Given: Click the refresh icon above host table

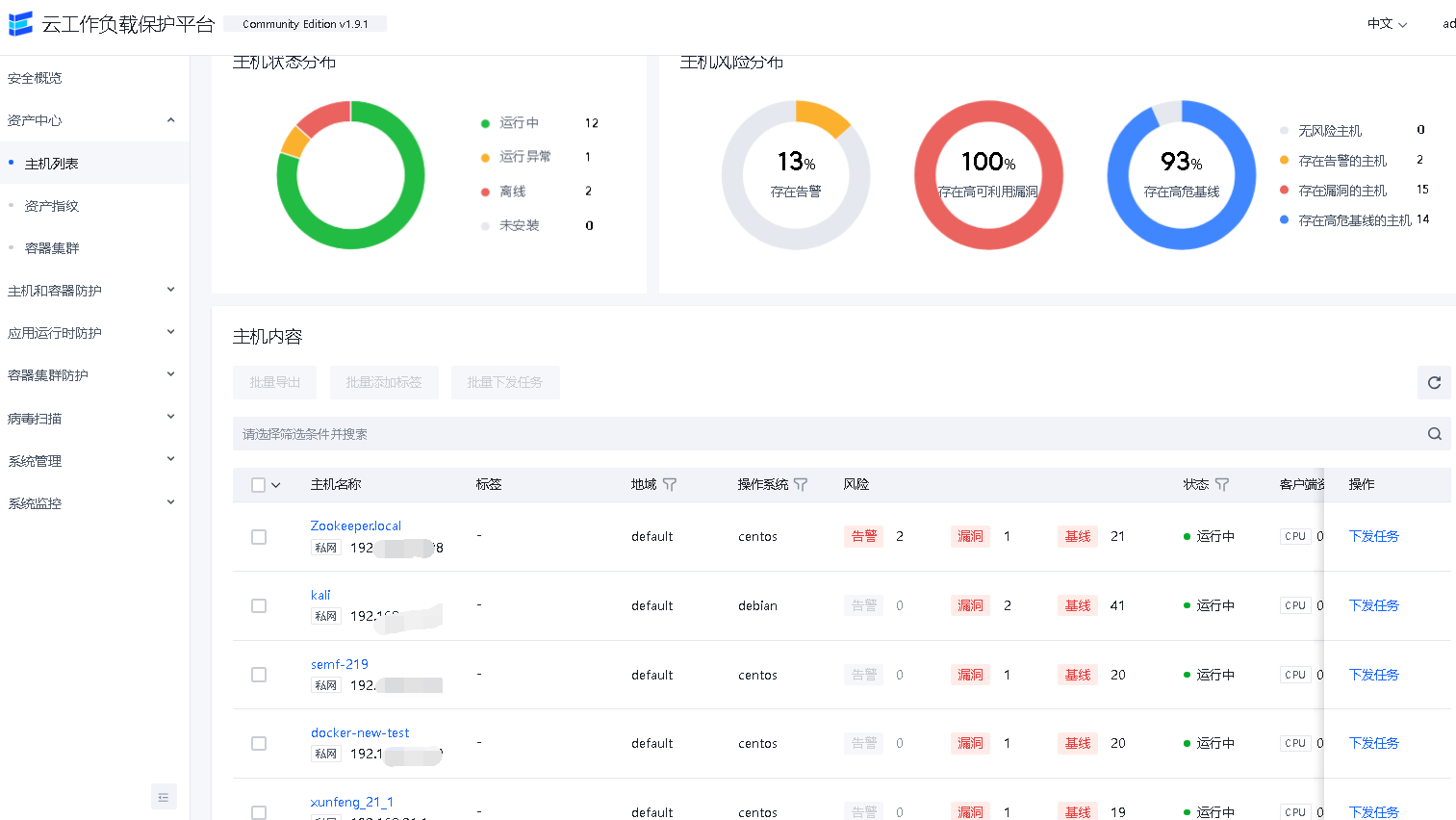Looking at the screenshot, I should click(x=1434, y=382).
